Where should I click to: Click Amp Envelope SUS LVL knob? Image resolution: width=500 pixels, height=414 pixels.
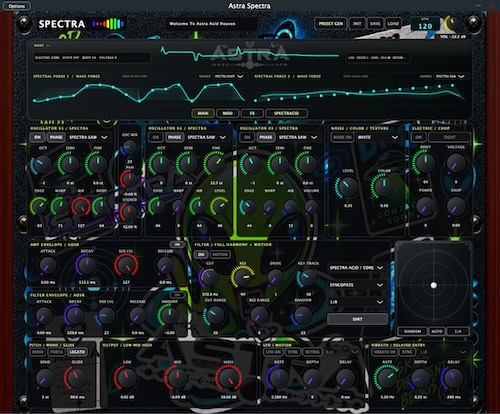(126, 266)
